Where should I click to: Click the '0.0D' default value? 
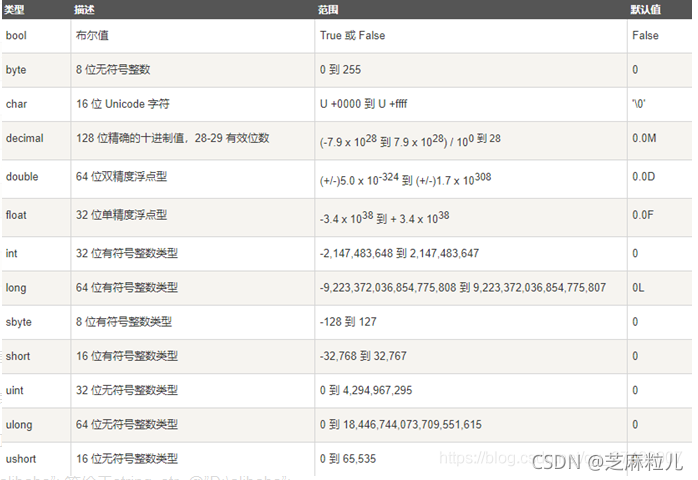tap(644, 177)
